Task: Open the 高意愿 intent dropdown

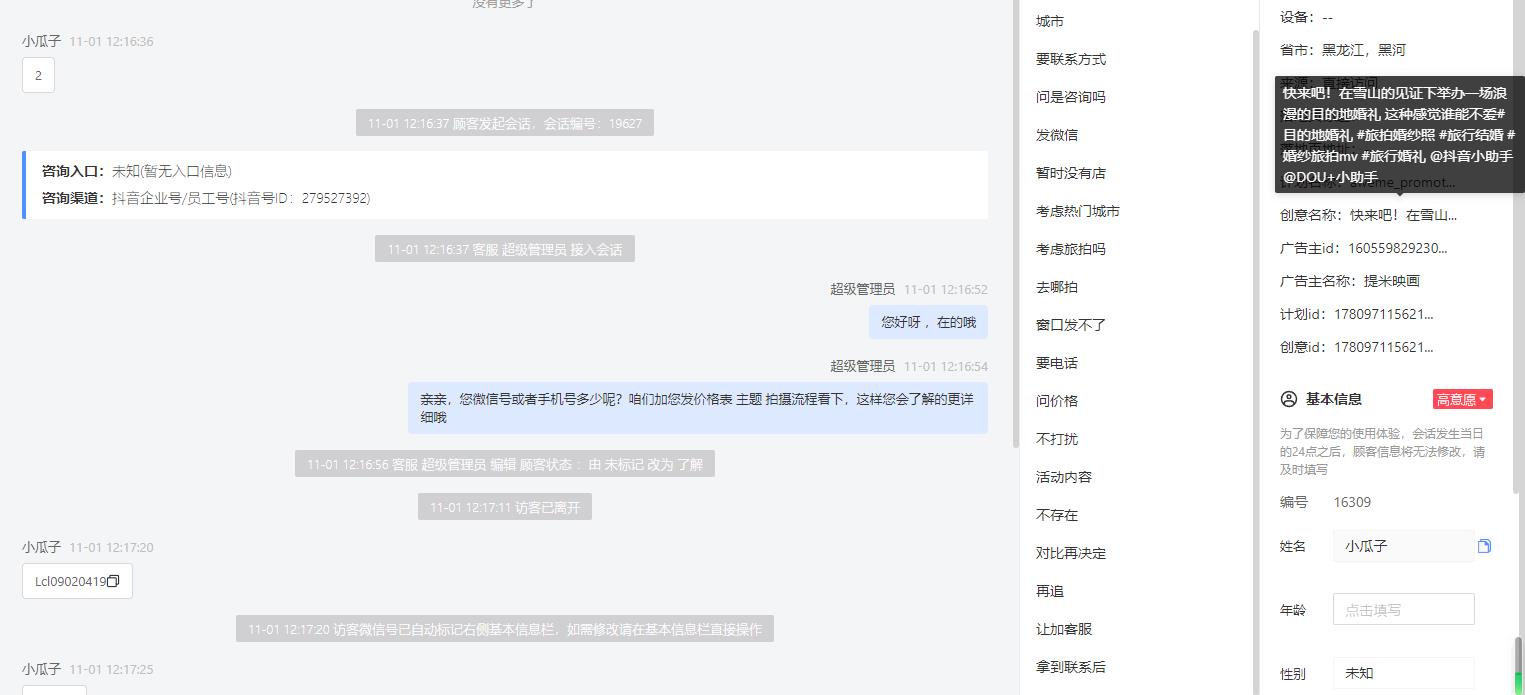Action: click(x=1462, y=399)
